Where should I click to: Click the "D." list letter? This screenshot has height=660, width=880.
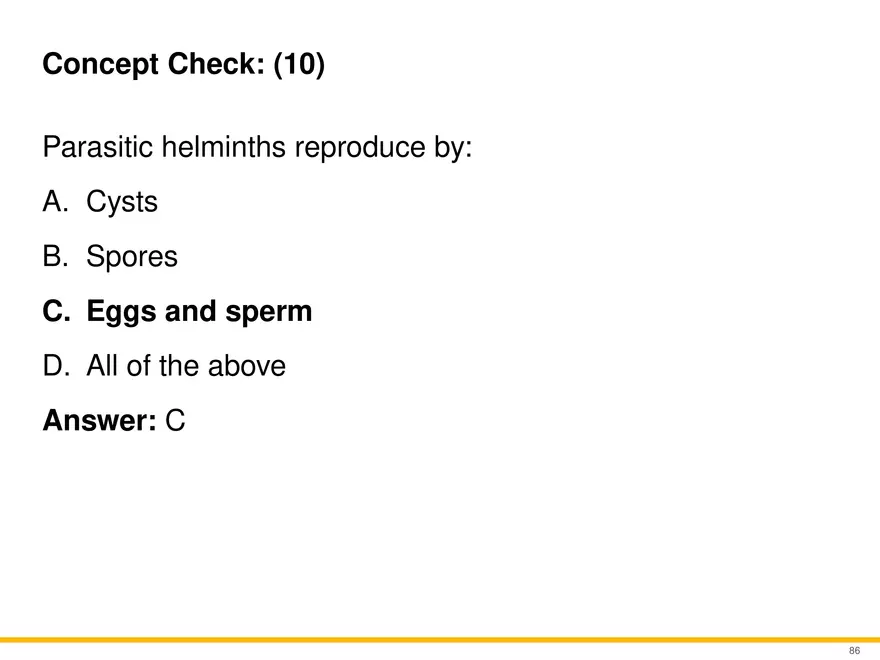click(x=55, y=366)
